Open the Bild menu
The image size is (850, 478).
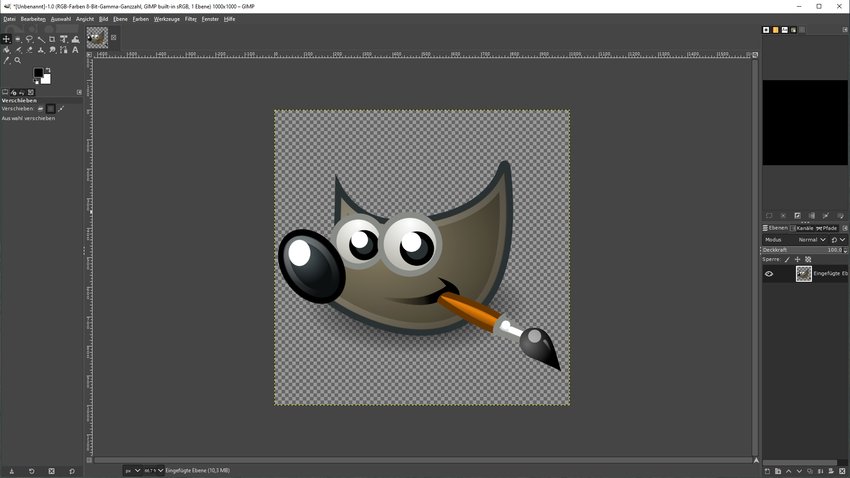104,19
